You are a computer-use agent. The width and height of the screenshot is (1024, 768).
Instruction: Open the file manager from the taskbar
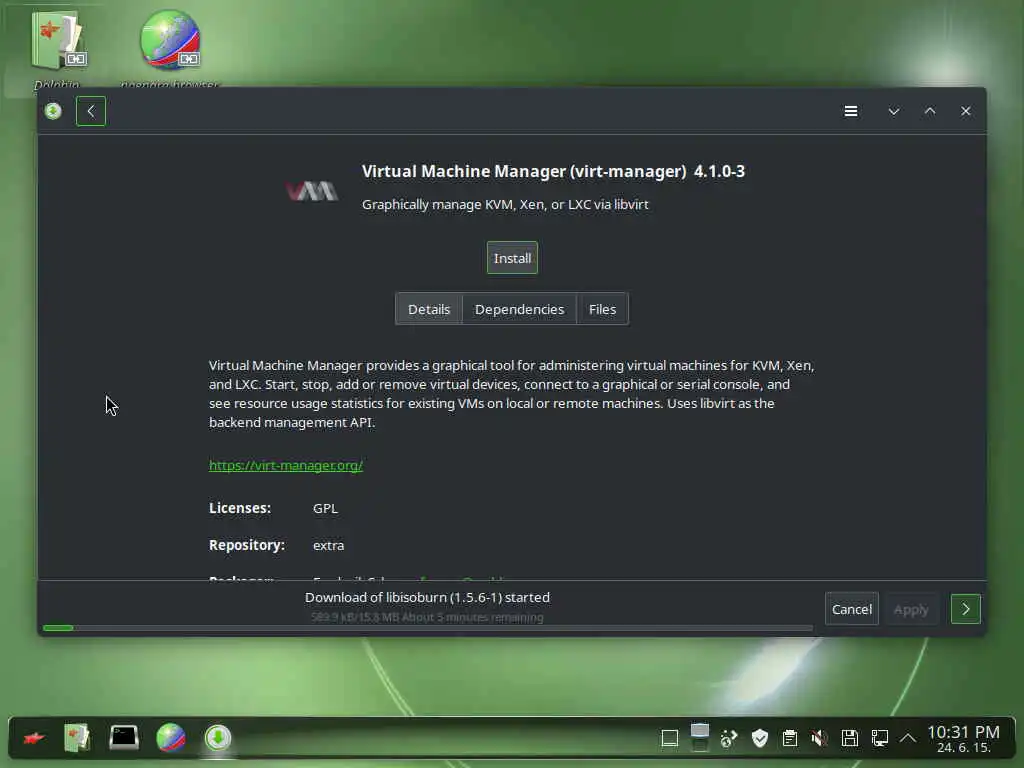pos(77,738)
